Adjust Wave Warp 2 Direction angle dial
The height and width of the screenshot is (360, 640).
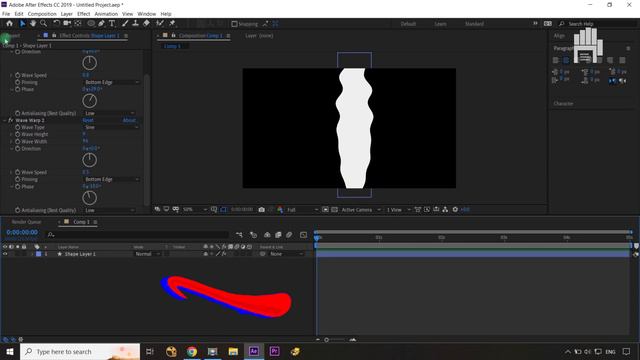[89, 160]
